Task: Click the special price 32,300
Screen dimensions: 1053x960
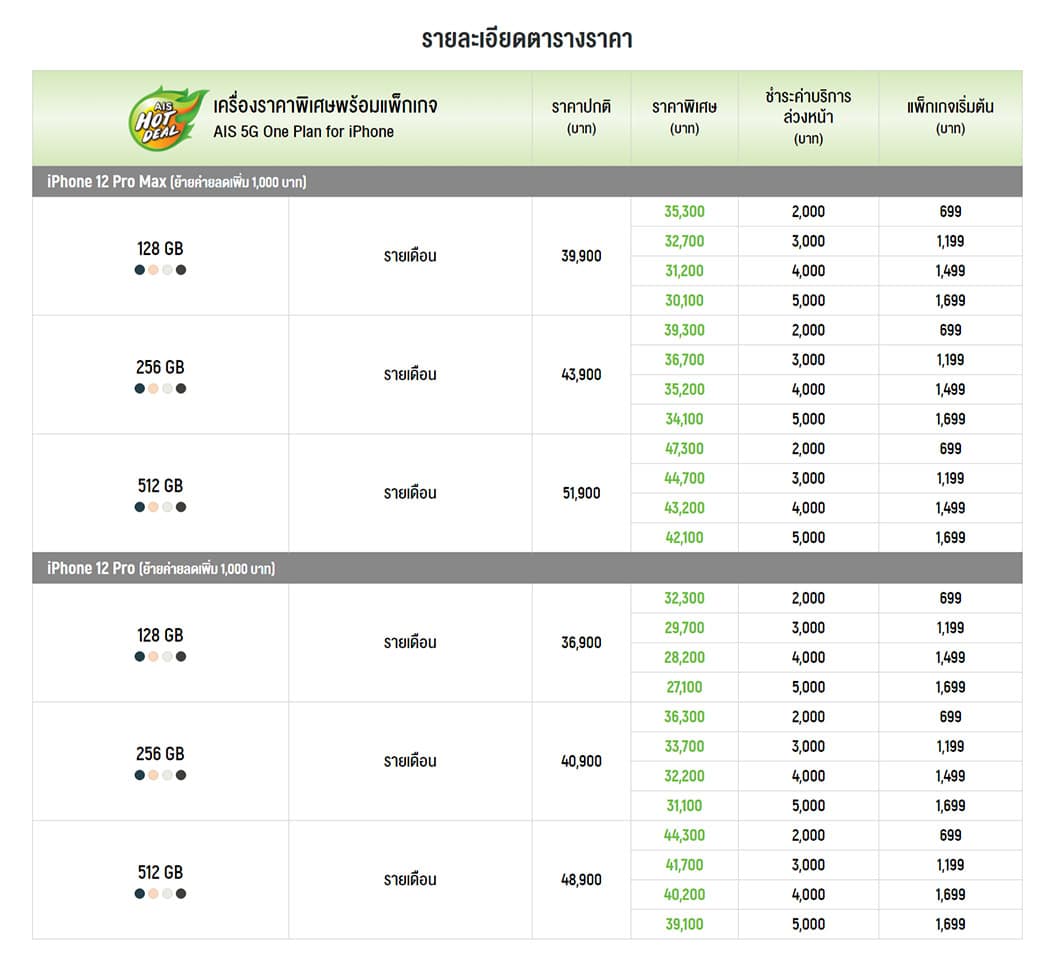Action: click(x=684, y=598)
